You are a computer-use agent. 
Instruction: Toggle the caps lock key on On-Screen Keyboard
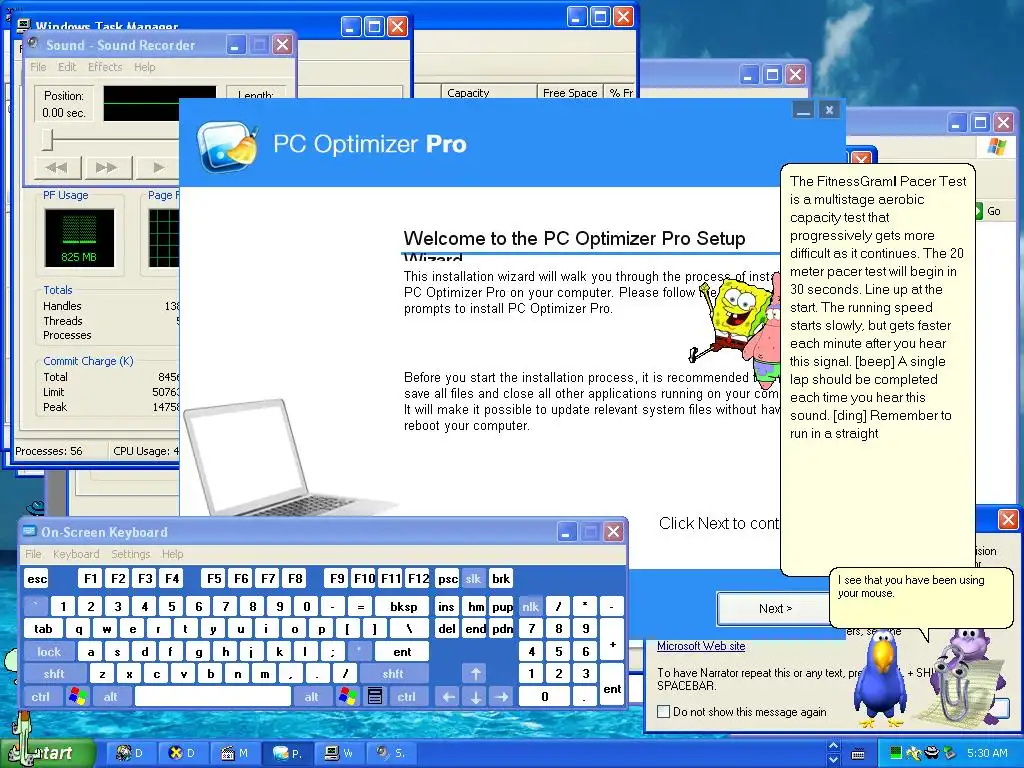[49, 651]
